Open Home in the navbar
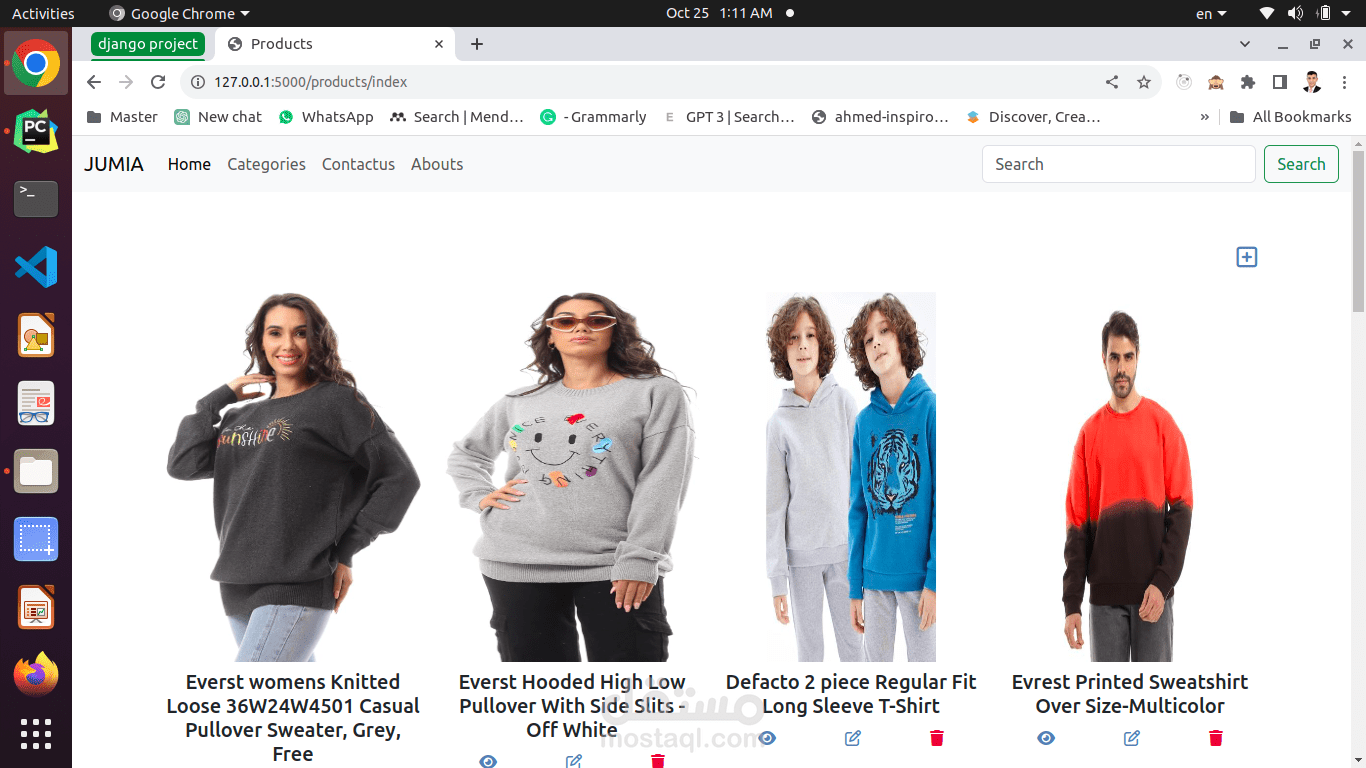Viewport: 1366px width, 768px height. [189, 164]
